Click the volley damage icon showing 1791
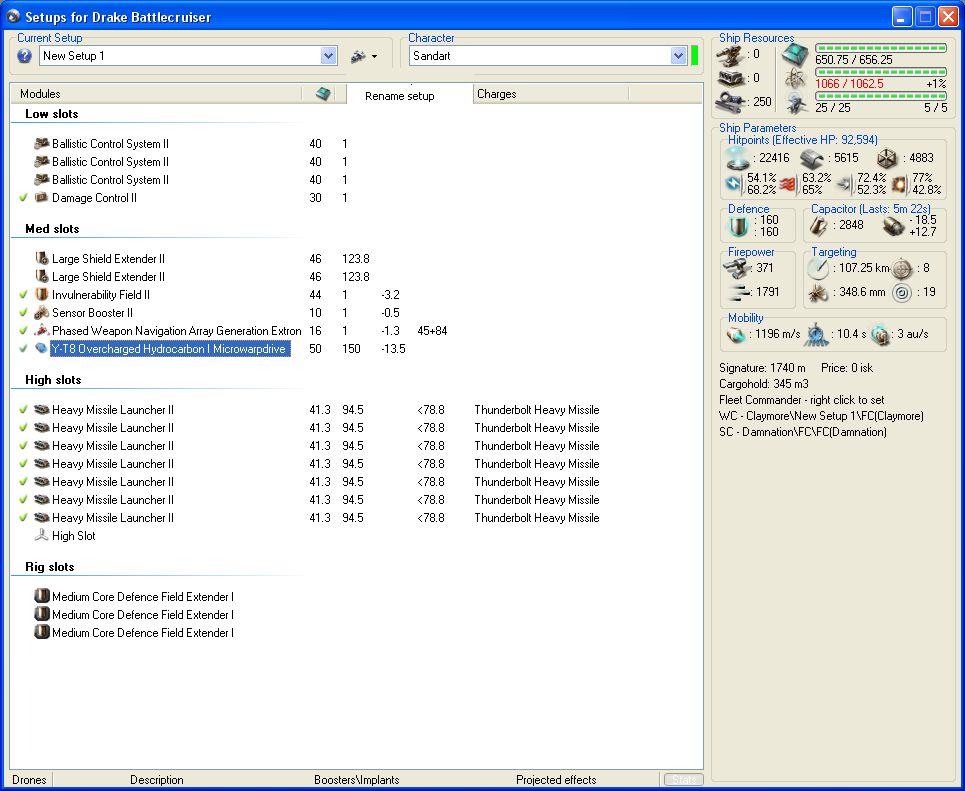The height and width of the screenshot is (791, 965). tap(739, 292)
